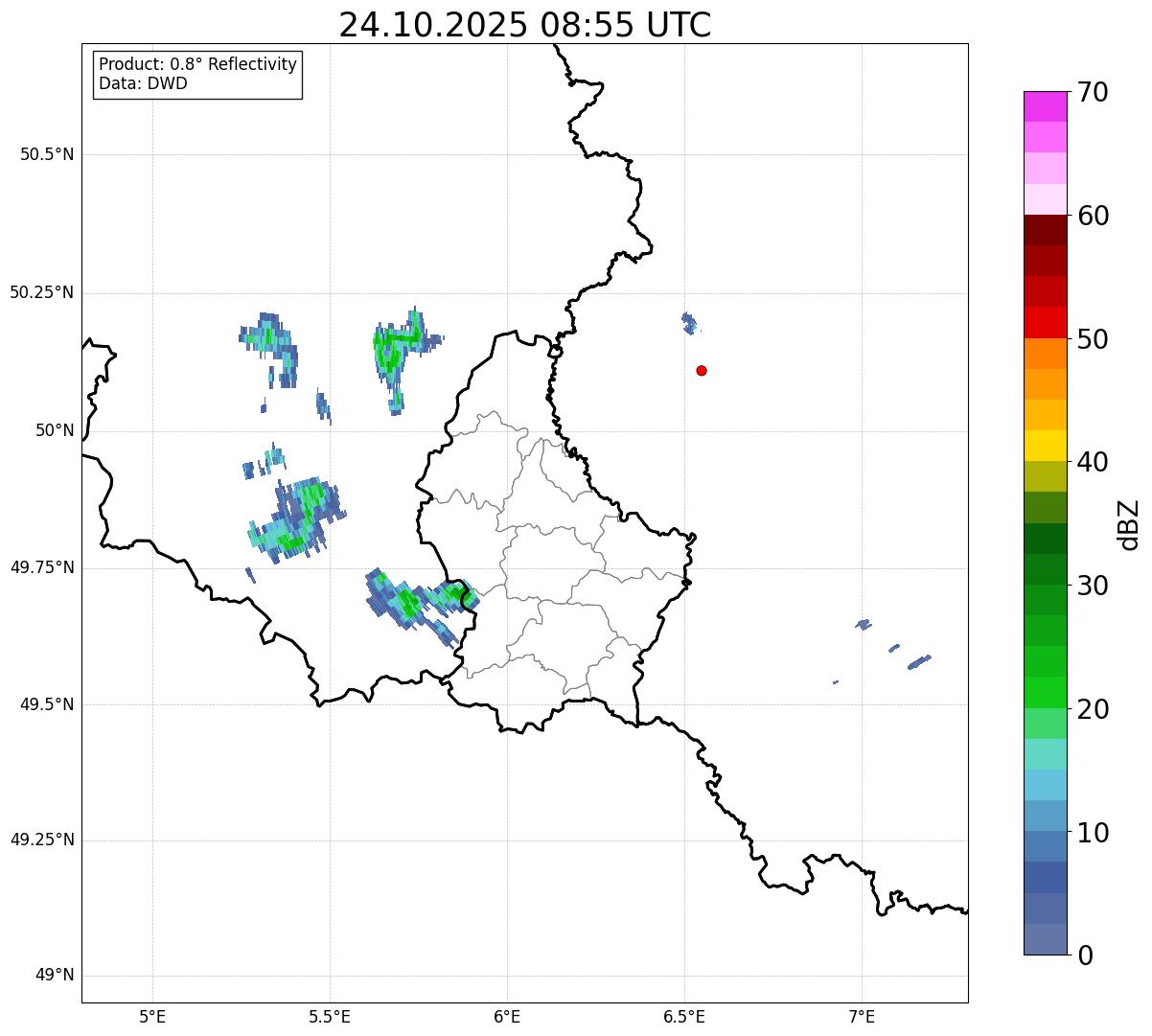Viewport: 1152px width, 1036px height.
Task: Click the Product: 0.8° Reflectivity text
Action: coord(197,64)
